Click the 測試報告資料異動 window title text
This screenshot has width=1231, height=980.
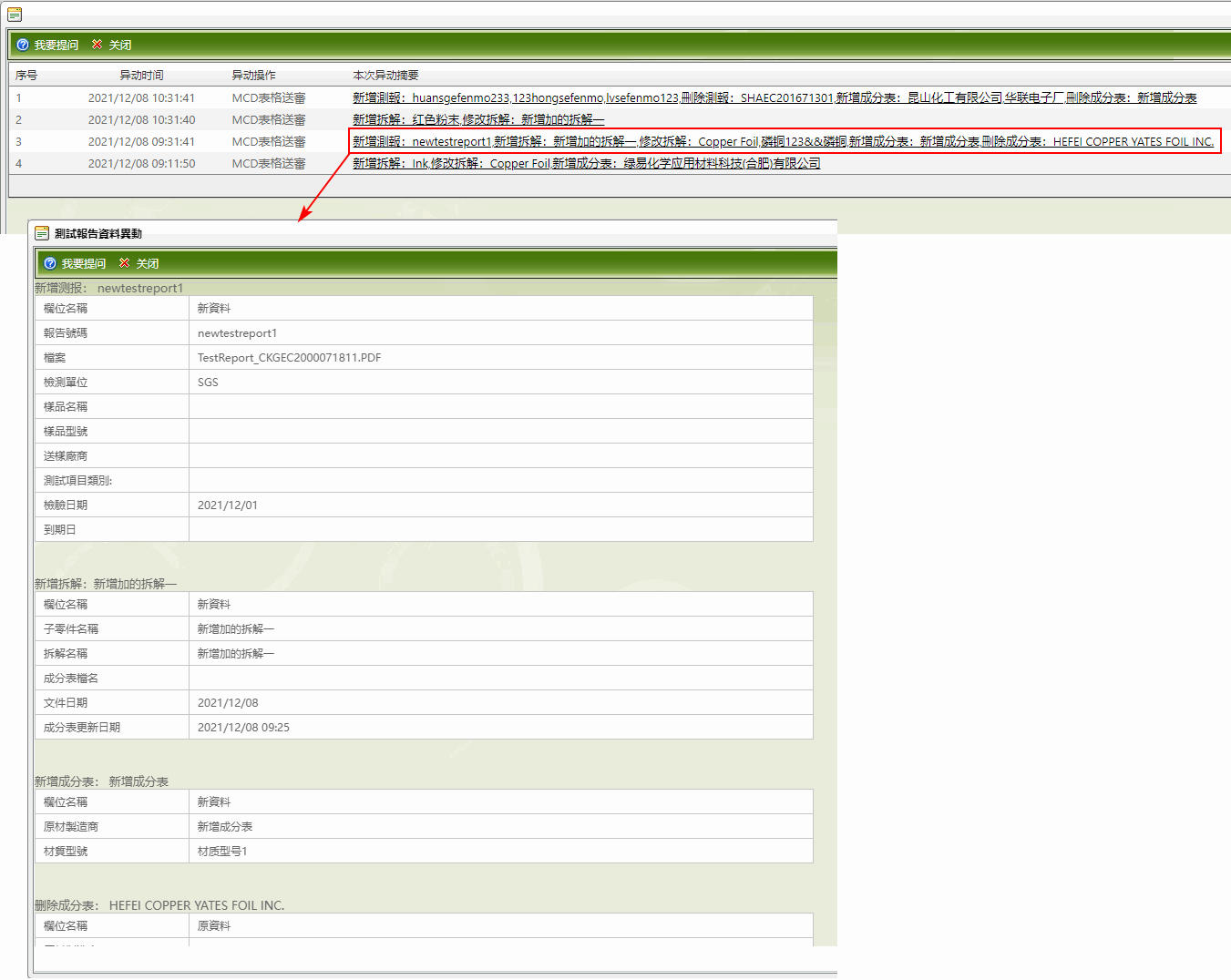[98, 233]
